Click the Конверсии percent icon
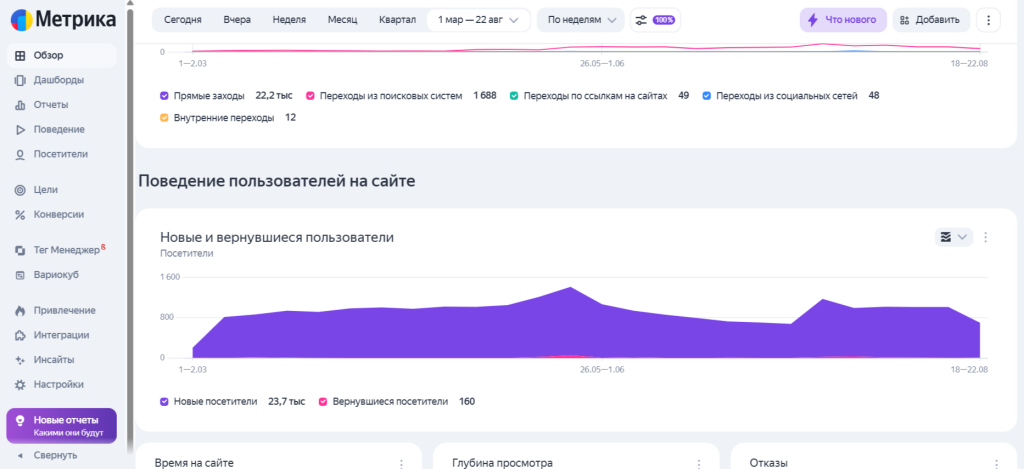1024x469 pixels. click(x=20, y=214)
